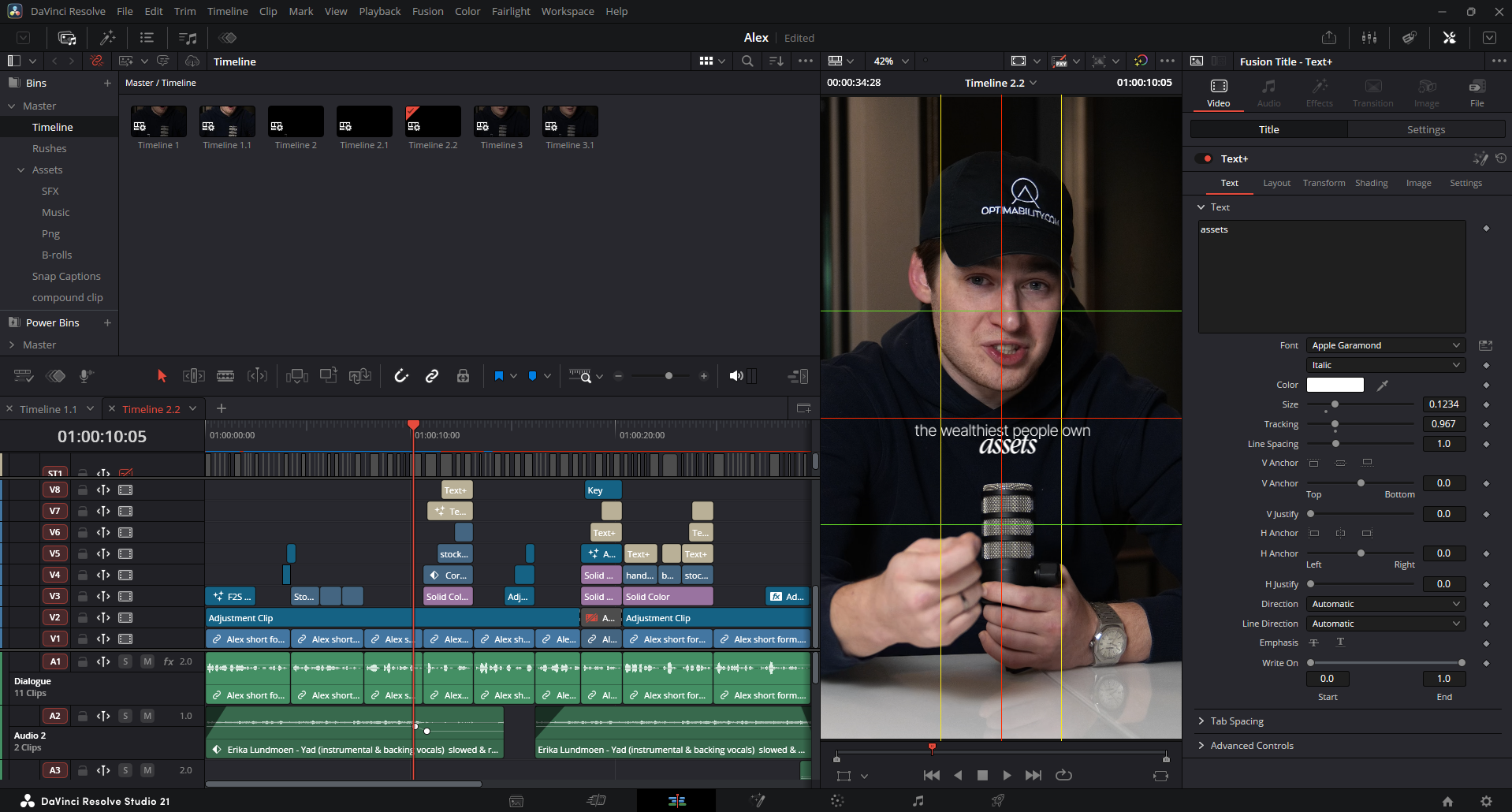Open Project Settings gear icon
Screen dimensions: 1512x812
[1486, 801]
